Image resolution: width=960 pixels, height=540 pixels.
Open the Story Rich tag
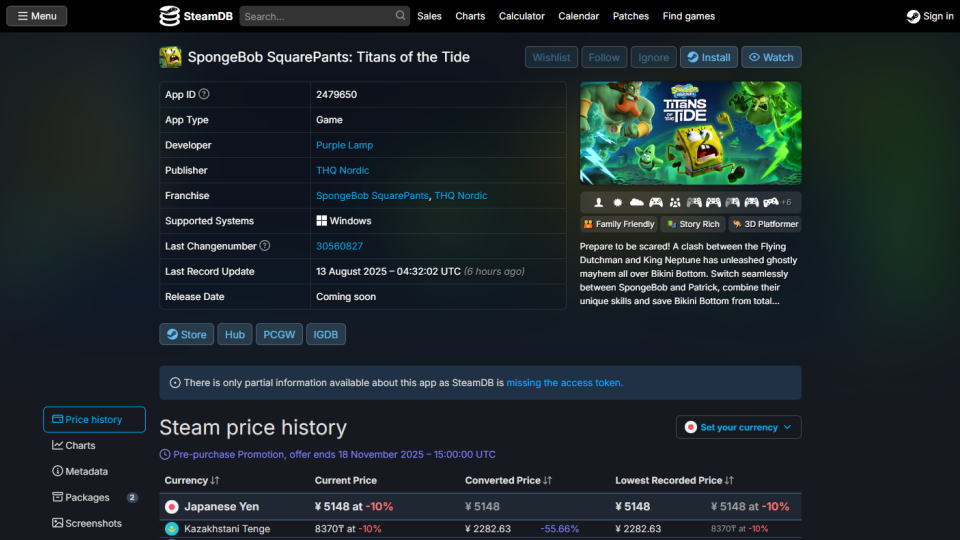click(x=692, y=224)
